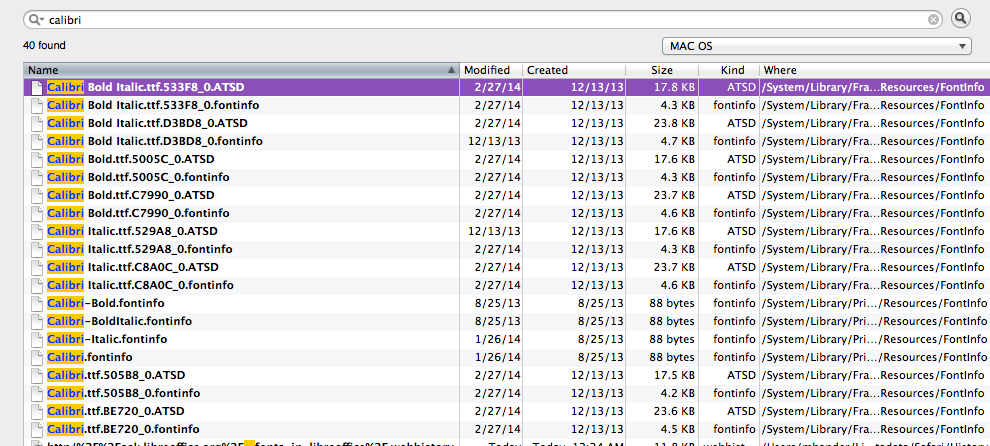Clear the calibri search text
Screen dimensions: 990x446
pos(933,20)
